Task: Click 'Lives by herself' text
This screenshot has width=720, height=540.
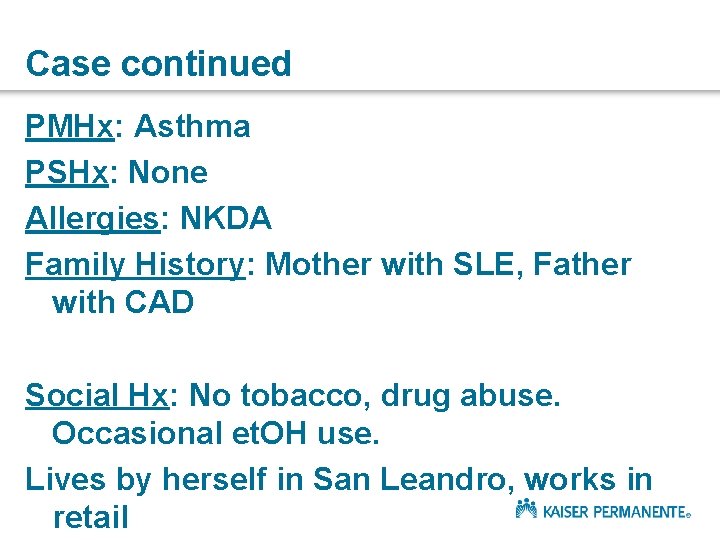Action: pos(148,479)
